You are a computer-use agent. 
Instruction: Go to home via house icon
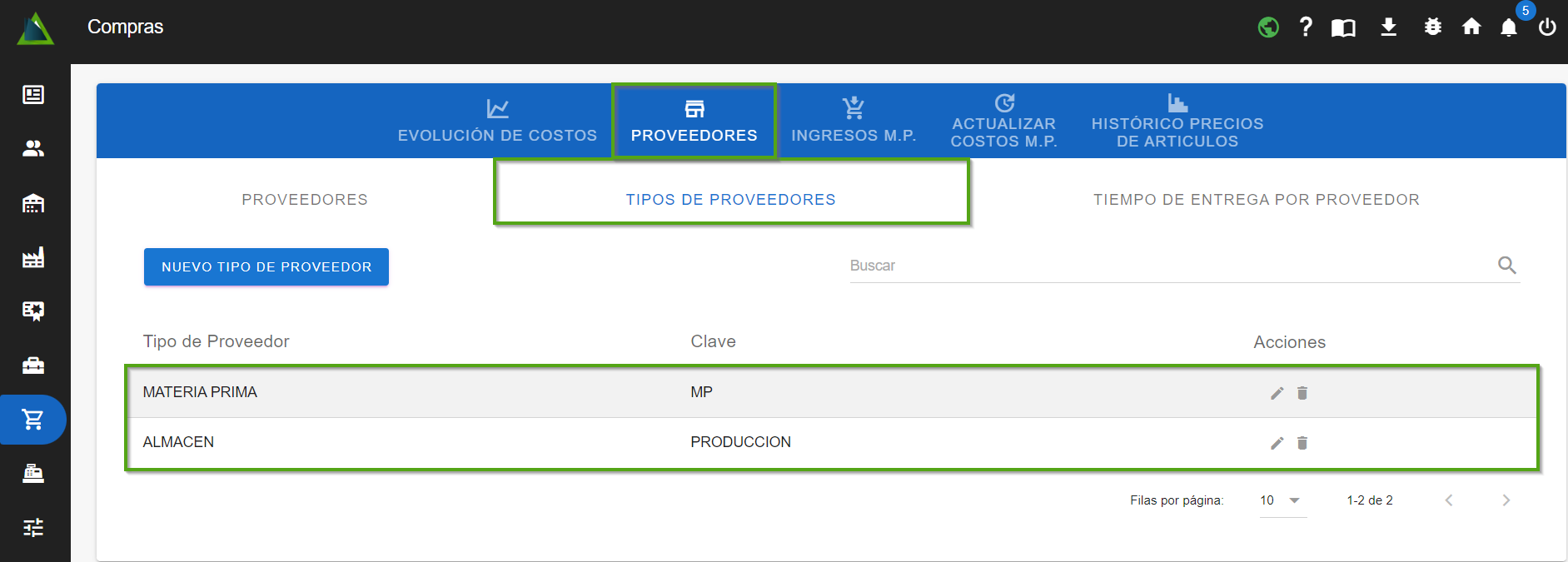(1471, 27)
